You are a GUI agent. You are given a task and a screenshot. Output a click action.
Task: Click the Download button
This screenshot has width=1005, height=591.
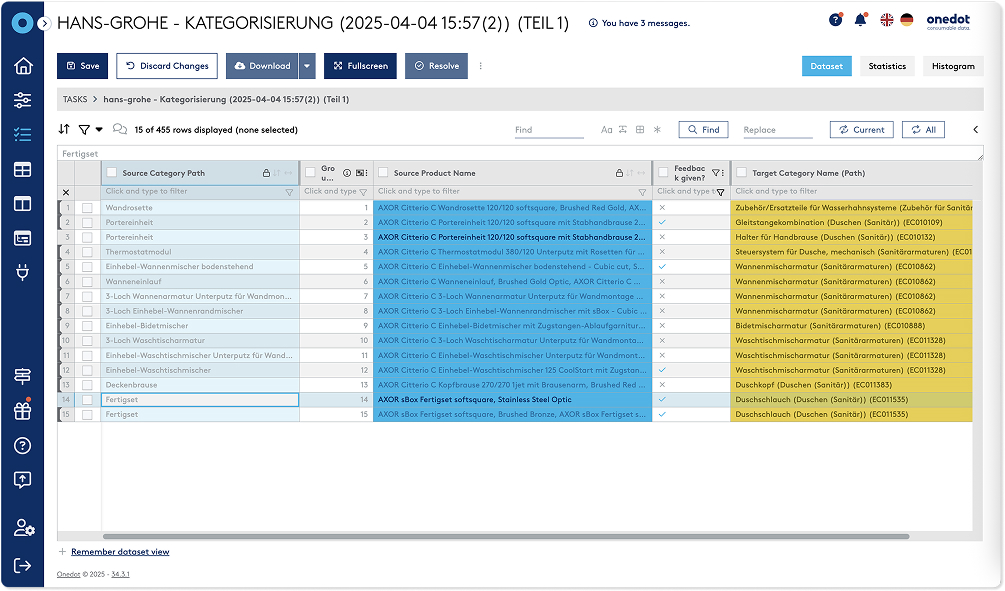click(x=262, y=66)
